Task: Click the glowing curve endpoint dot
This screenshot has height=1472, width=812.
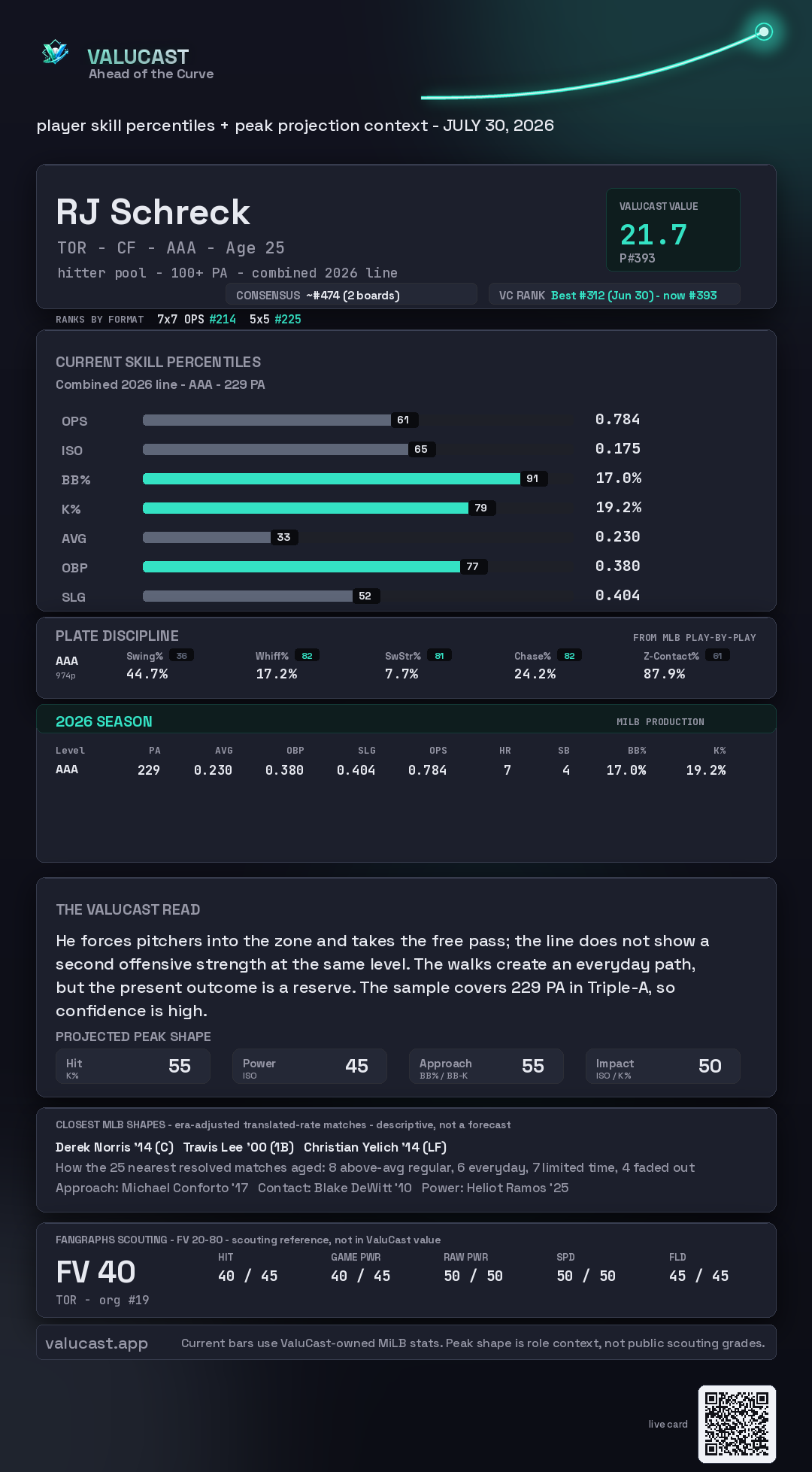Action: click(764, 32)
